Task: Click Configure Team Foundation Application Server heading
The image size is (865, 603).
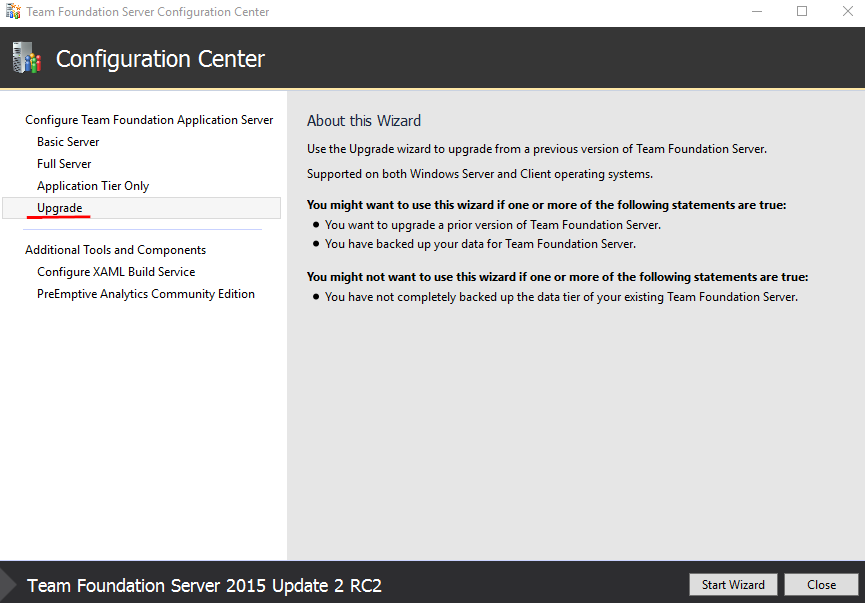Action: pos(149,120)
